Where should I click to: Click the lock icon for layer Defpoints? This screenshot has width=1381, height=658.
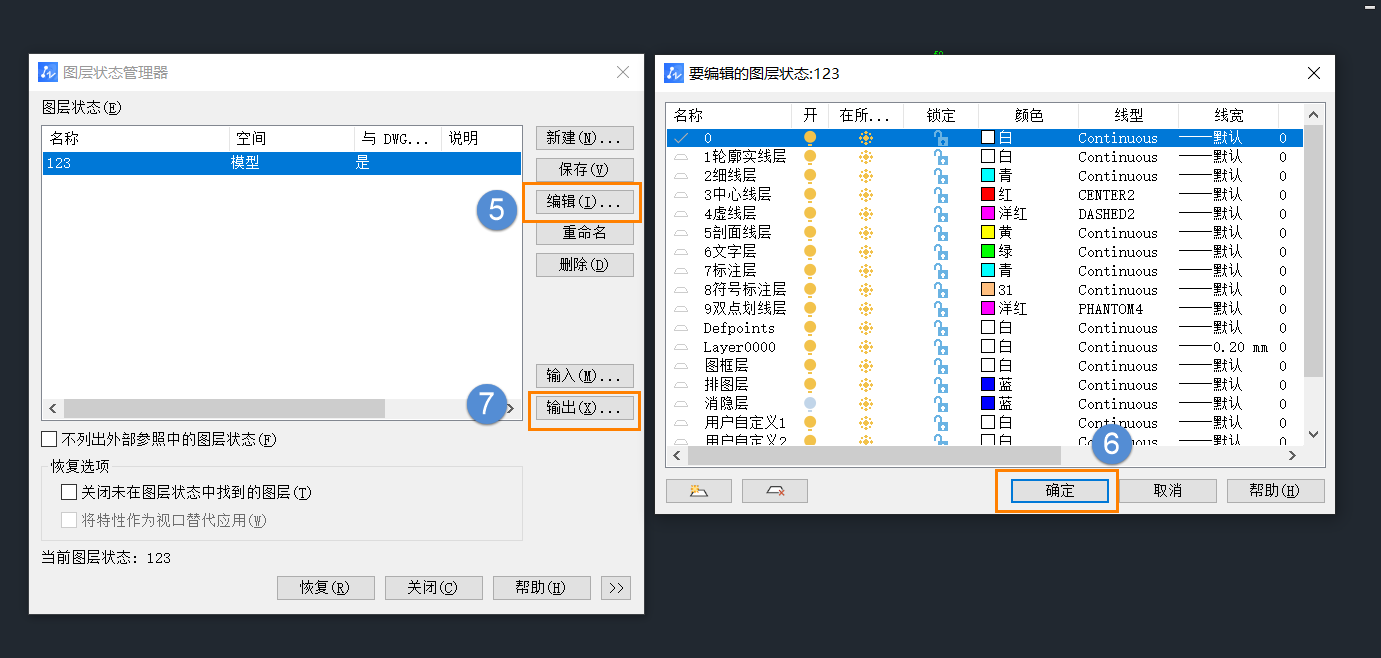pos(941,328)
